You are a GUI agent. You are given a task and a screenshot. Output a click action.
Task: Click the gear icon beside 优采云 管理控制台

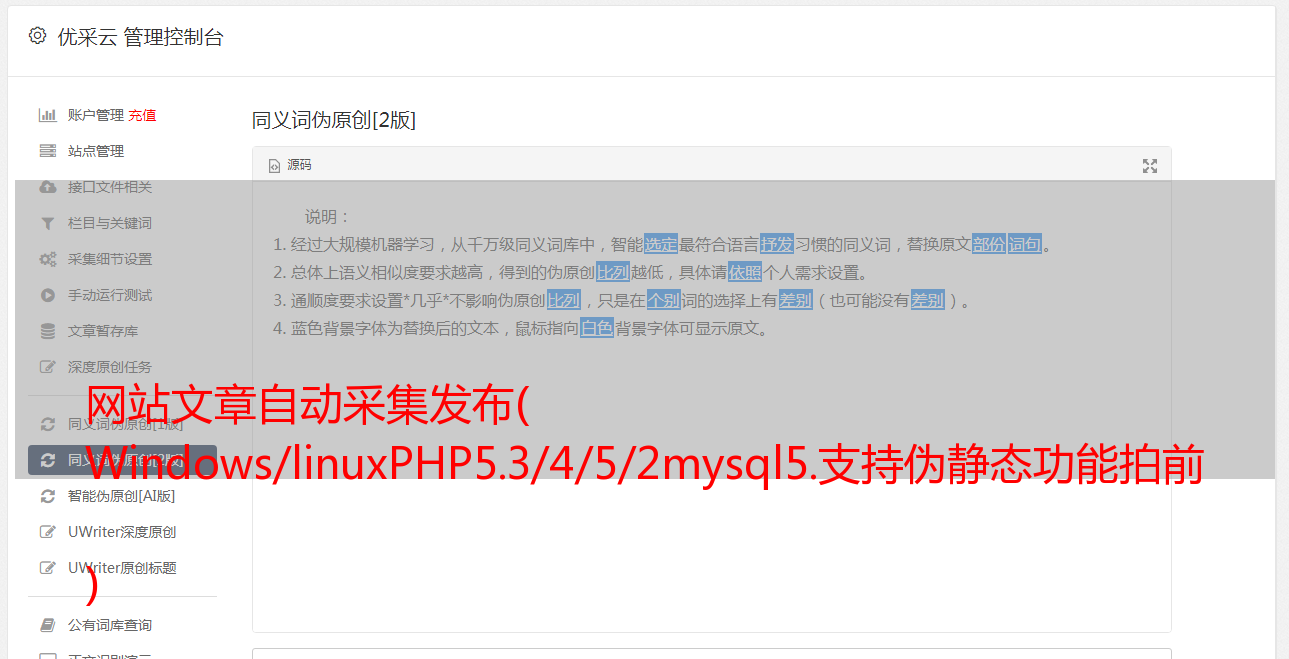(37, 36)
